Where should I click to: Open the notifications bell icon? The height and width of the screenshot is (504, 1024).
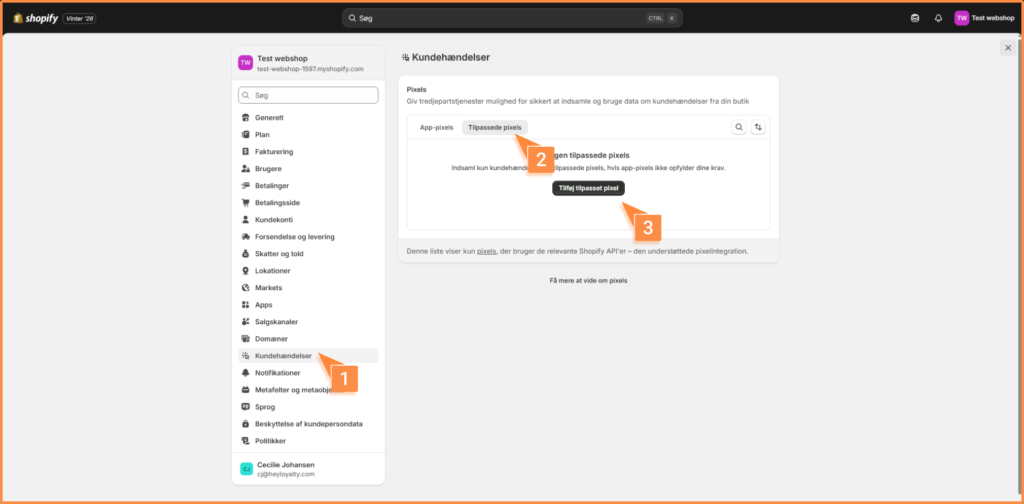[938, 18]
